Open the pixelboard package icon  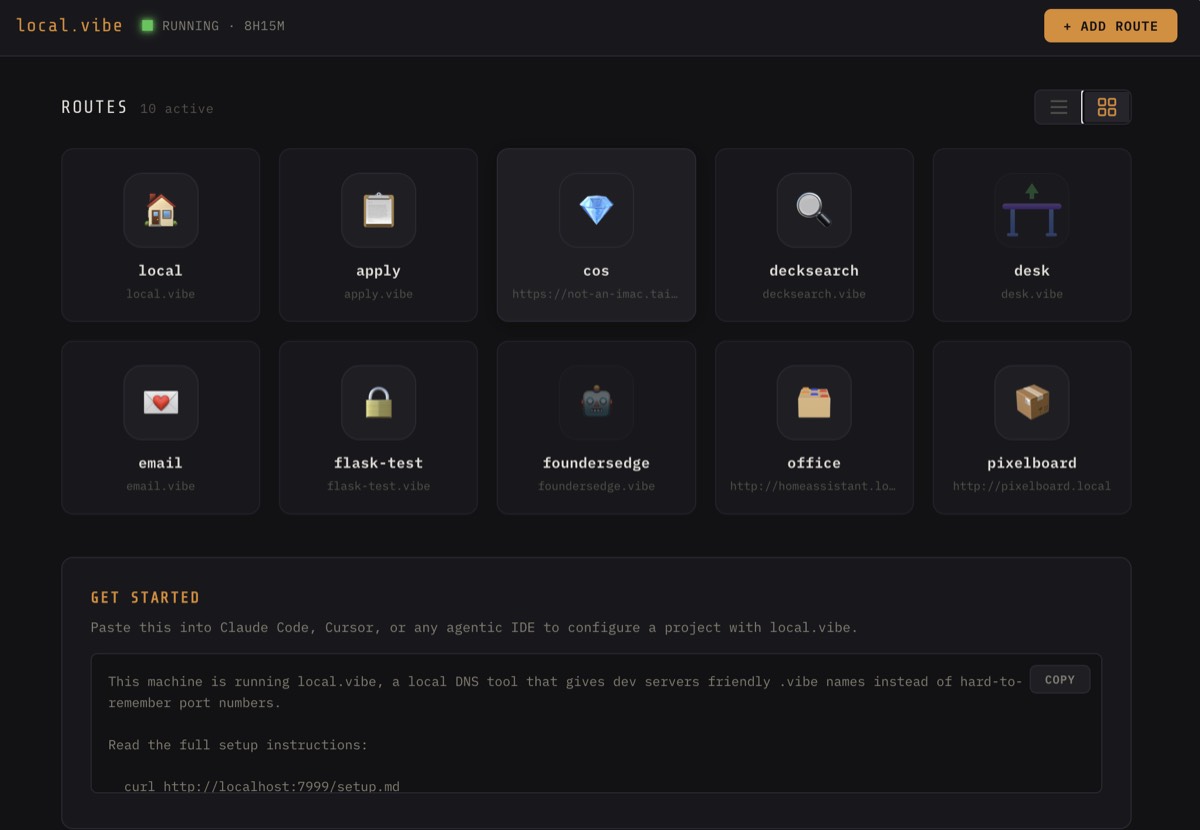click(x=1032, y=402)
